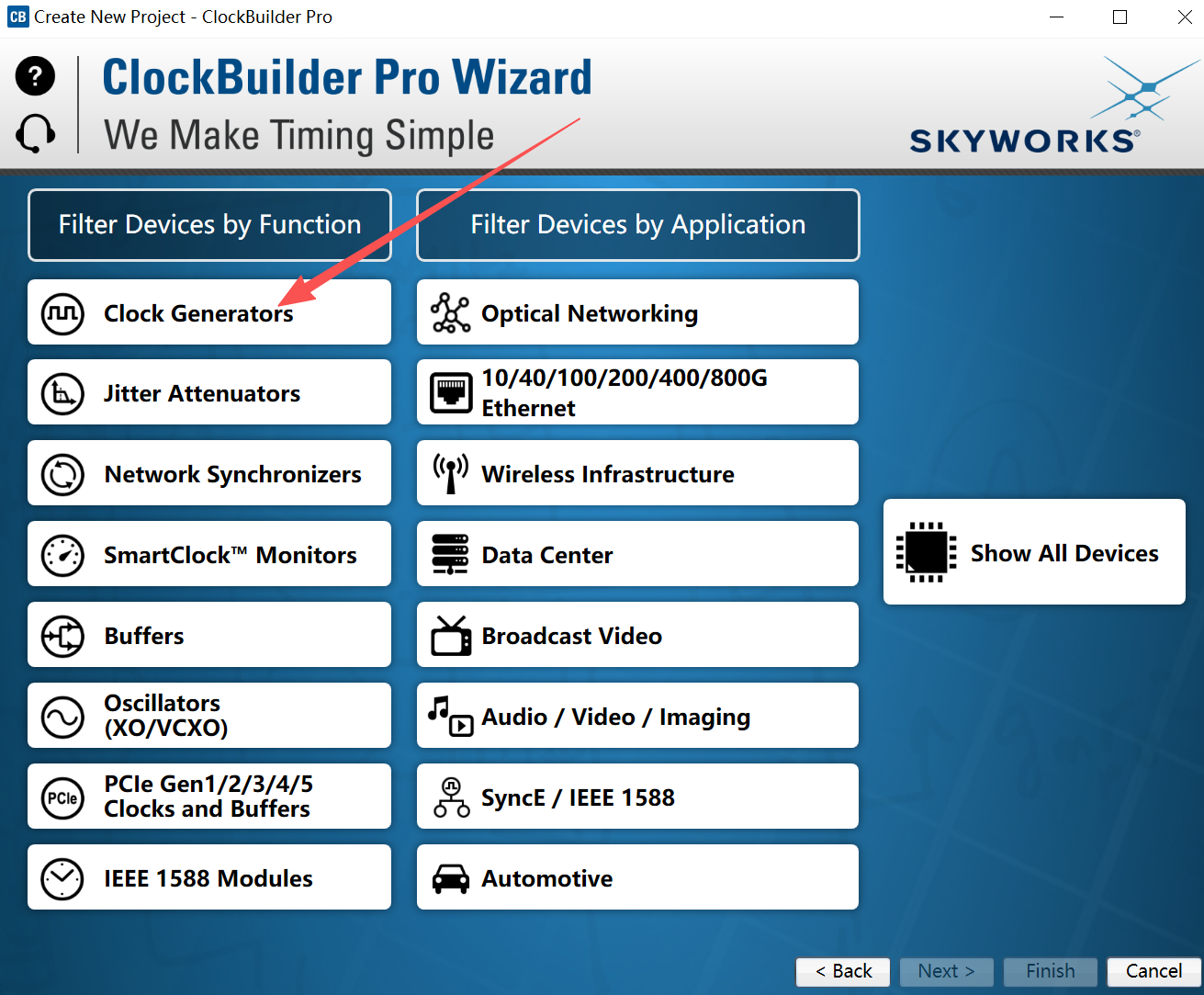1204x995 pixels.
Task: Click the Optical Networking molecule icon
Action: click(451, 313)
